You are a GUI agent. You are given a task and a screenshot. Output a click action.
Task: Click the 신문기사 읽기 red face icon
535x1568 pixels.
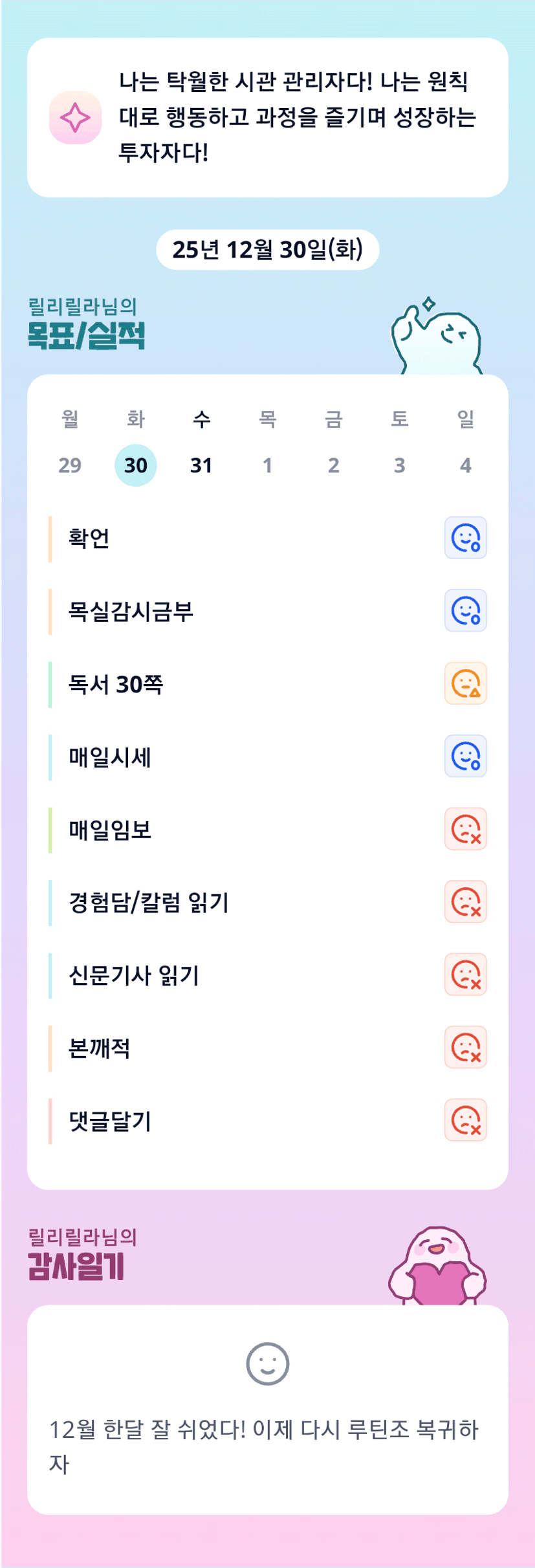tap(465, 975)
